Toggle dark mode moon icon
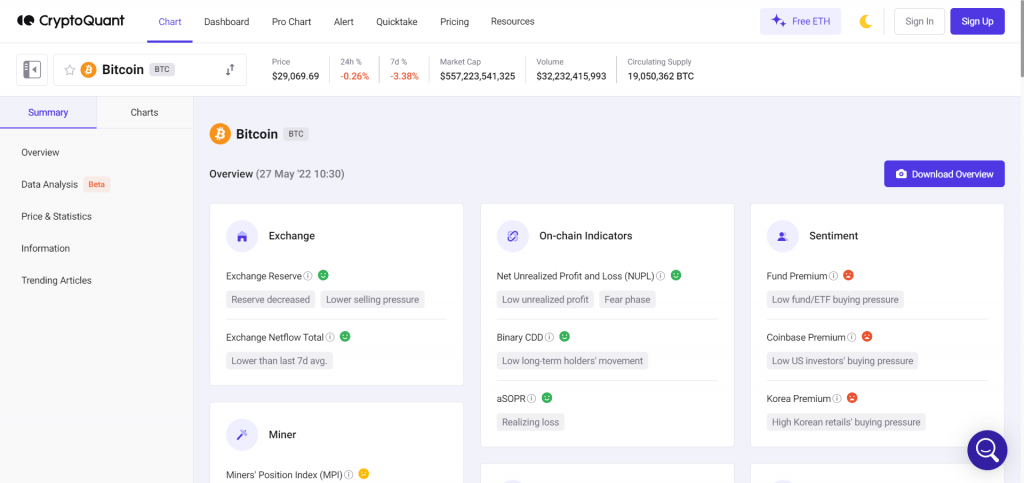The image size is (1024, 483). click(x=866, y=21)
